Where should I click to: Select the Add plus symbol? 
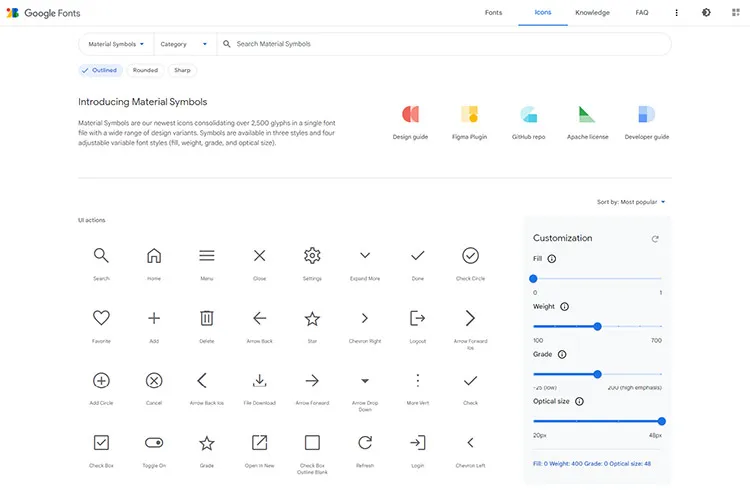(x=154, y=318)
